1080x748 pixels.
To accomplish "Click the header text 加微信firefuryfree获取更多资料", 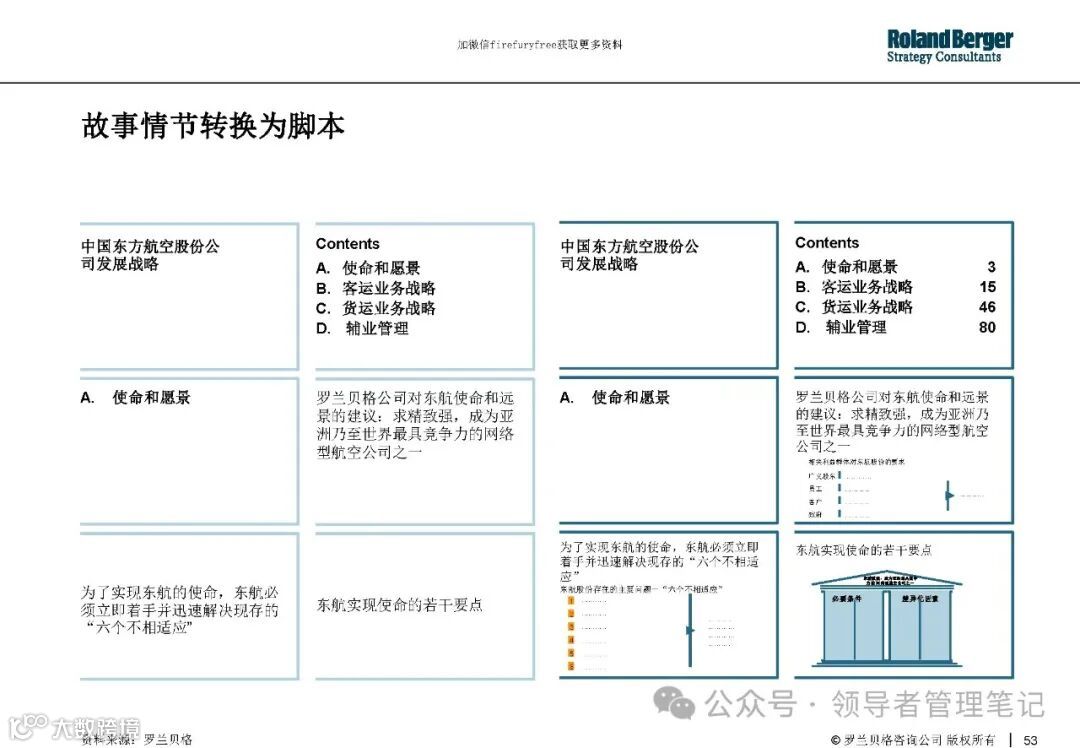I will coord(539,45).
